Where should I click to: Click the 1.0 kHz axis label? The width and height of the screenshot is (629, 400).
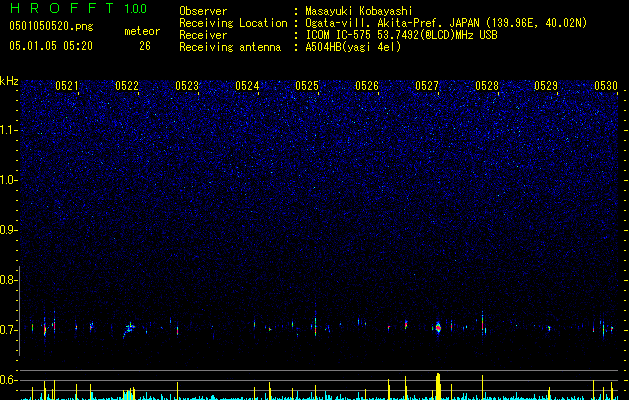click(8, 180)
